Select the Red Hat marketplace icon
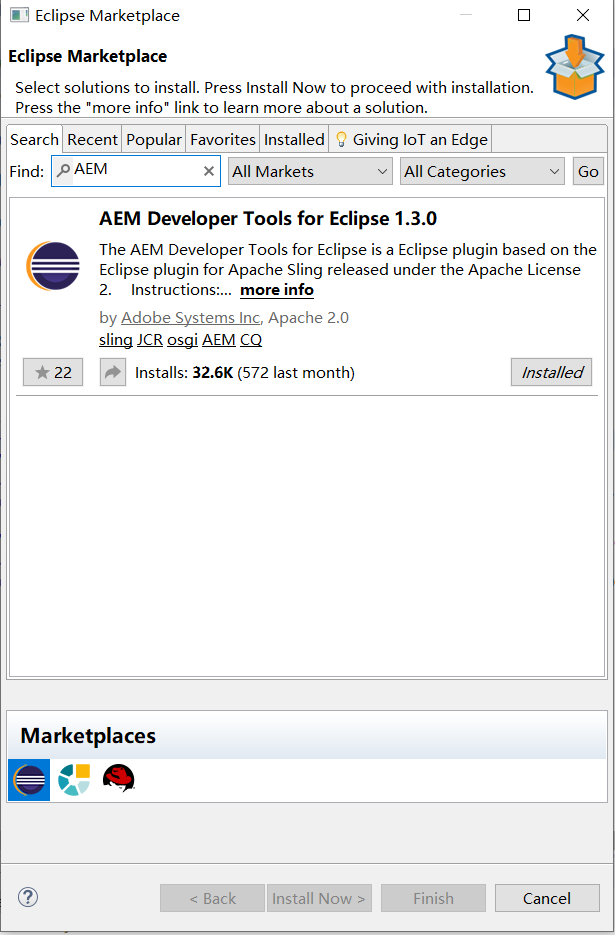The width and height of the screenshot is (615, 935). coord(119,779)
